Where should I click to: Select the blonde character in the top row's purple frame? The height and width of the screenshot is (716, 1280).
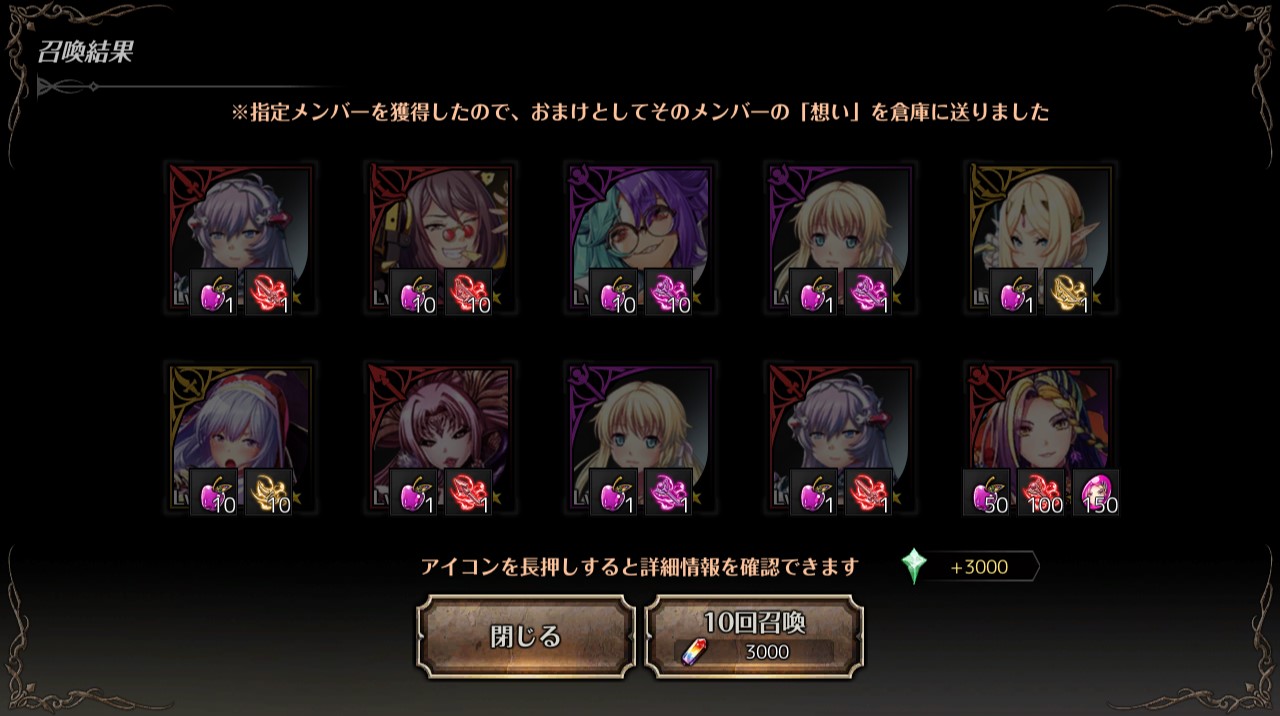point(840,240)
